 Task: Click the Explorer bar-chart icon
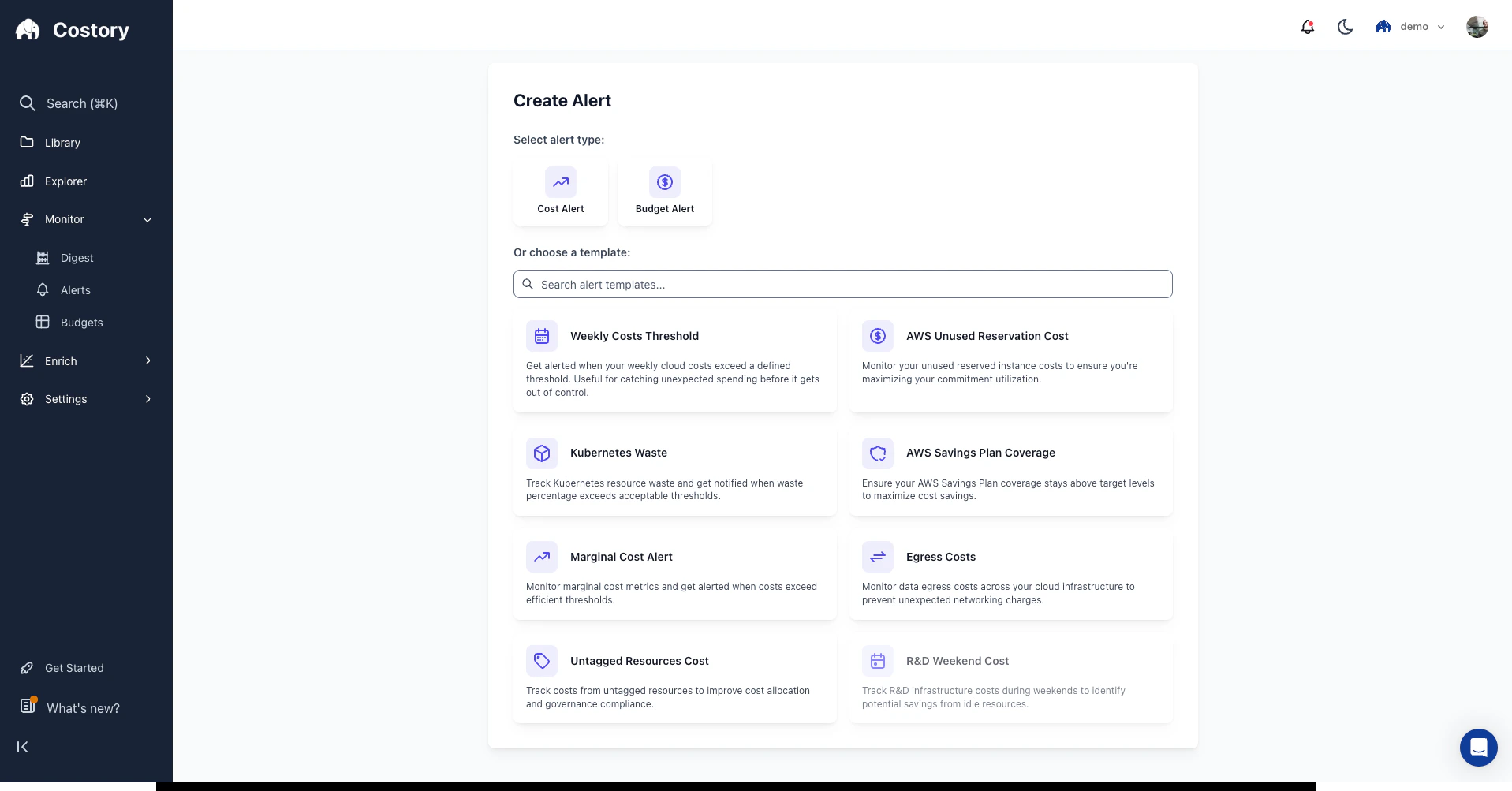click(x=27, y=181)
